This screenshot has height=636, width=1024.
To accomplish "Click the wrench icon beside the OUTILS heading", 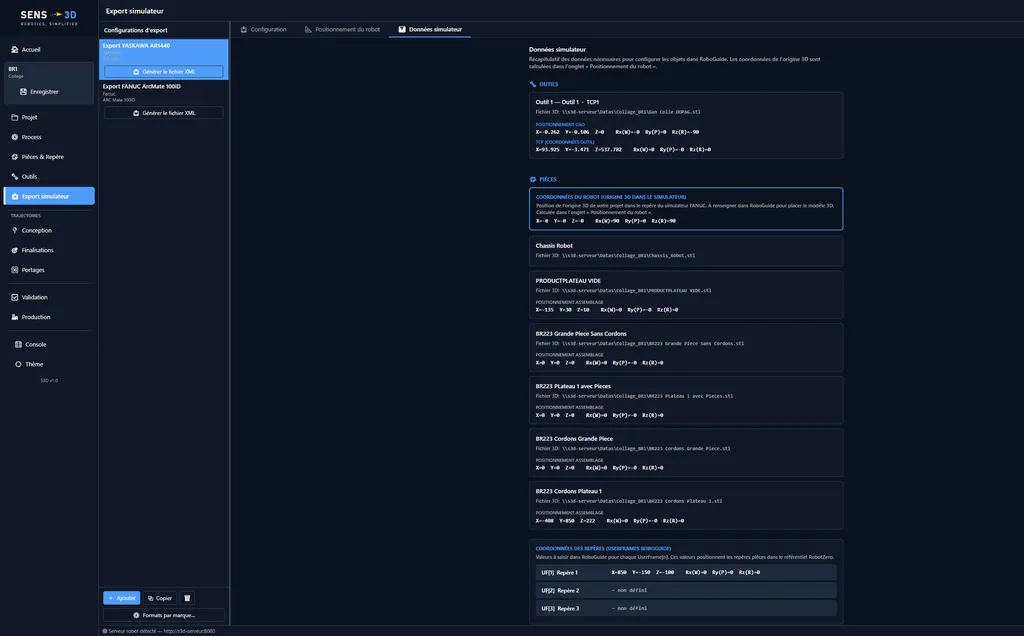I will (x=533, y=84).
